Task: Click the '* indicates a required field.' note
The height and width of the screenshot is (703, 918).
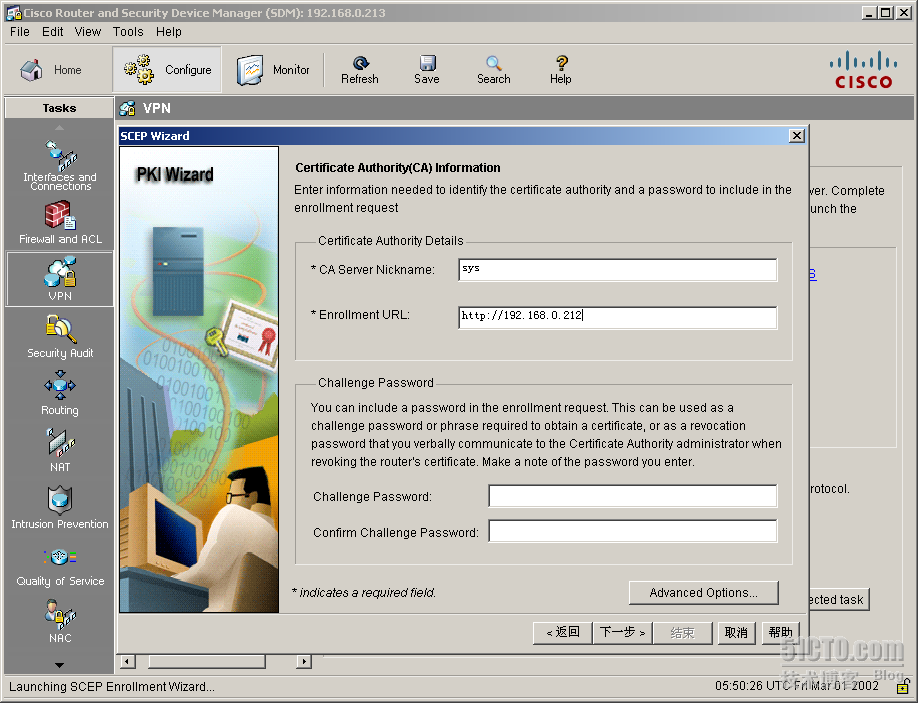Action: 364,592
